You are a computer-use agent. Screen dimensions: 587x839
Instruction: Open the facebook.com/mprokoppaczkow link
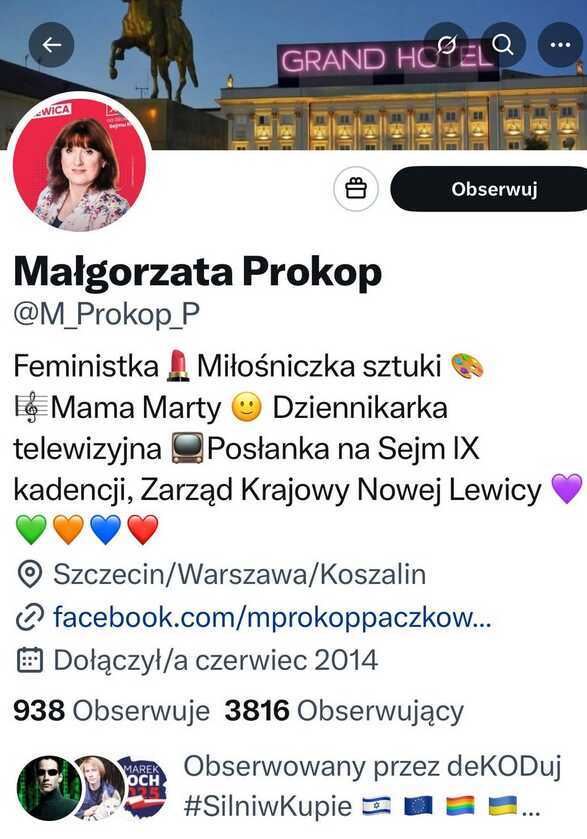pos(272,617)
